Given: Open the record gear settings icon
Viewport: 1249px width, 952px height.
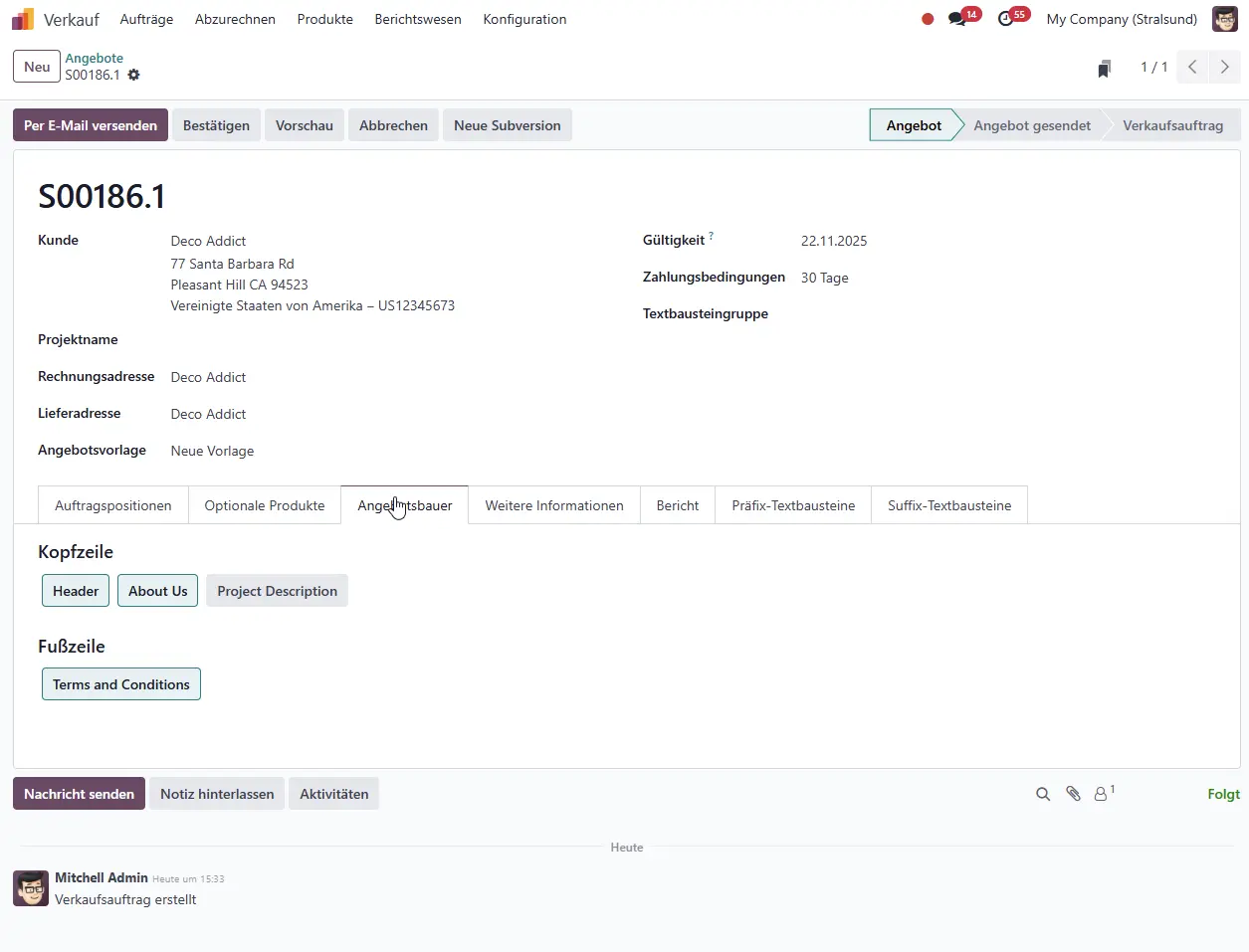Looking at the screenshot, I should tap(134, 76).
